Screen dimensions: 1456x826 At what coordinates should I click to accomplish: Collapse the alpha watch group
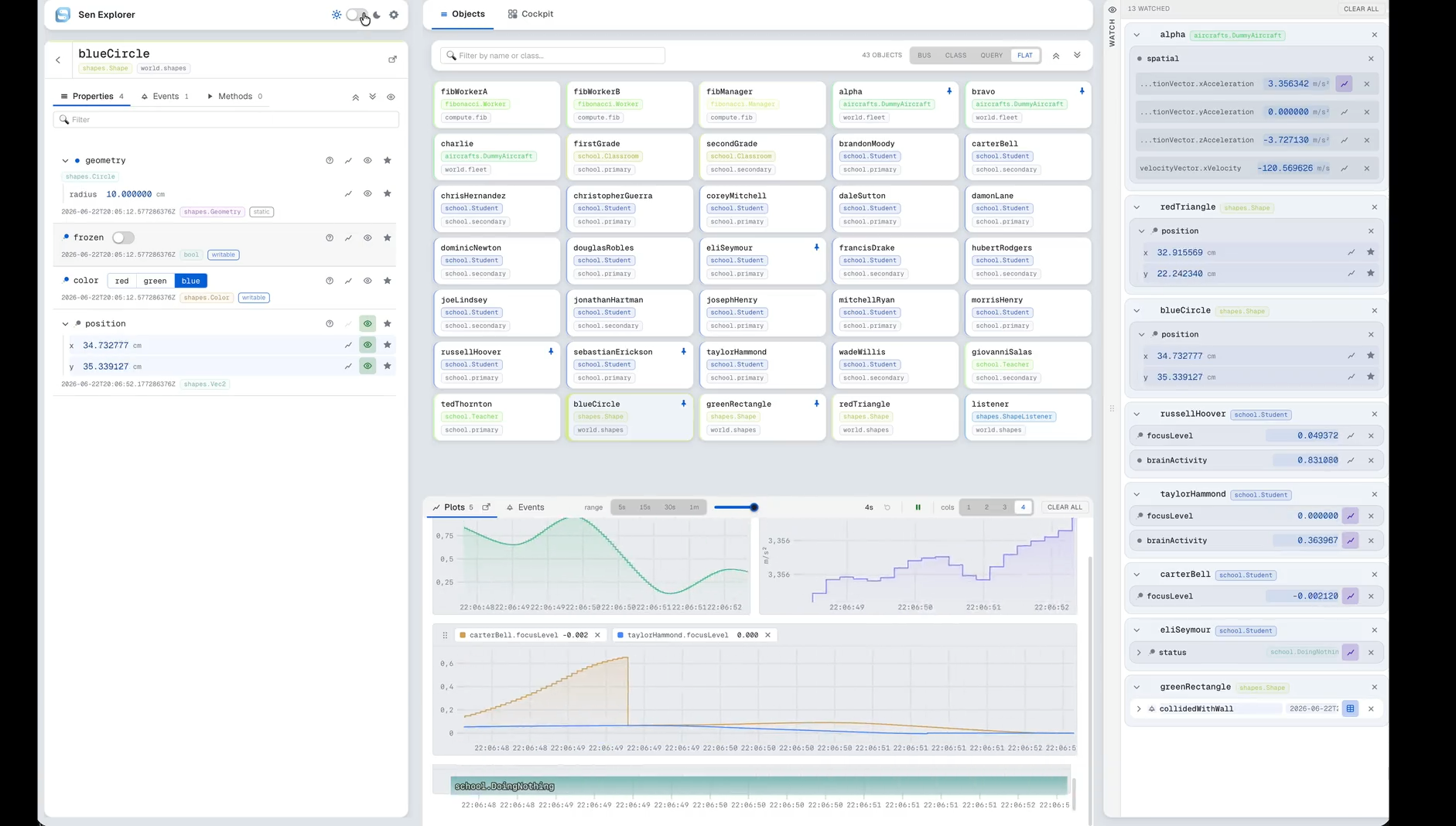coord(1136,35)
